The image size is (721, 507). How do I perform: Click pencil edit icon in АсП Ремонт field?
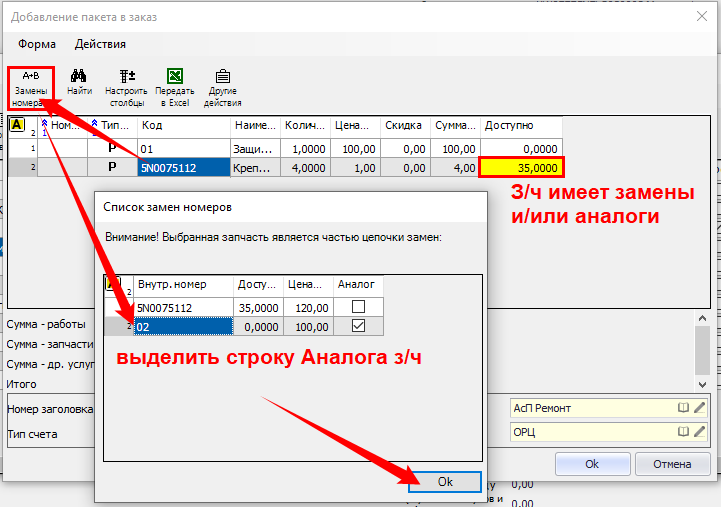pyautogui.click(x=700, y=408)
